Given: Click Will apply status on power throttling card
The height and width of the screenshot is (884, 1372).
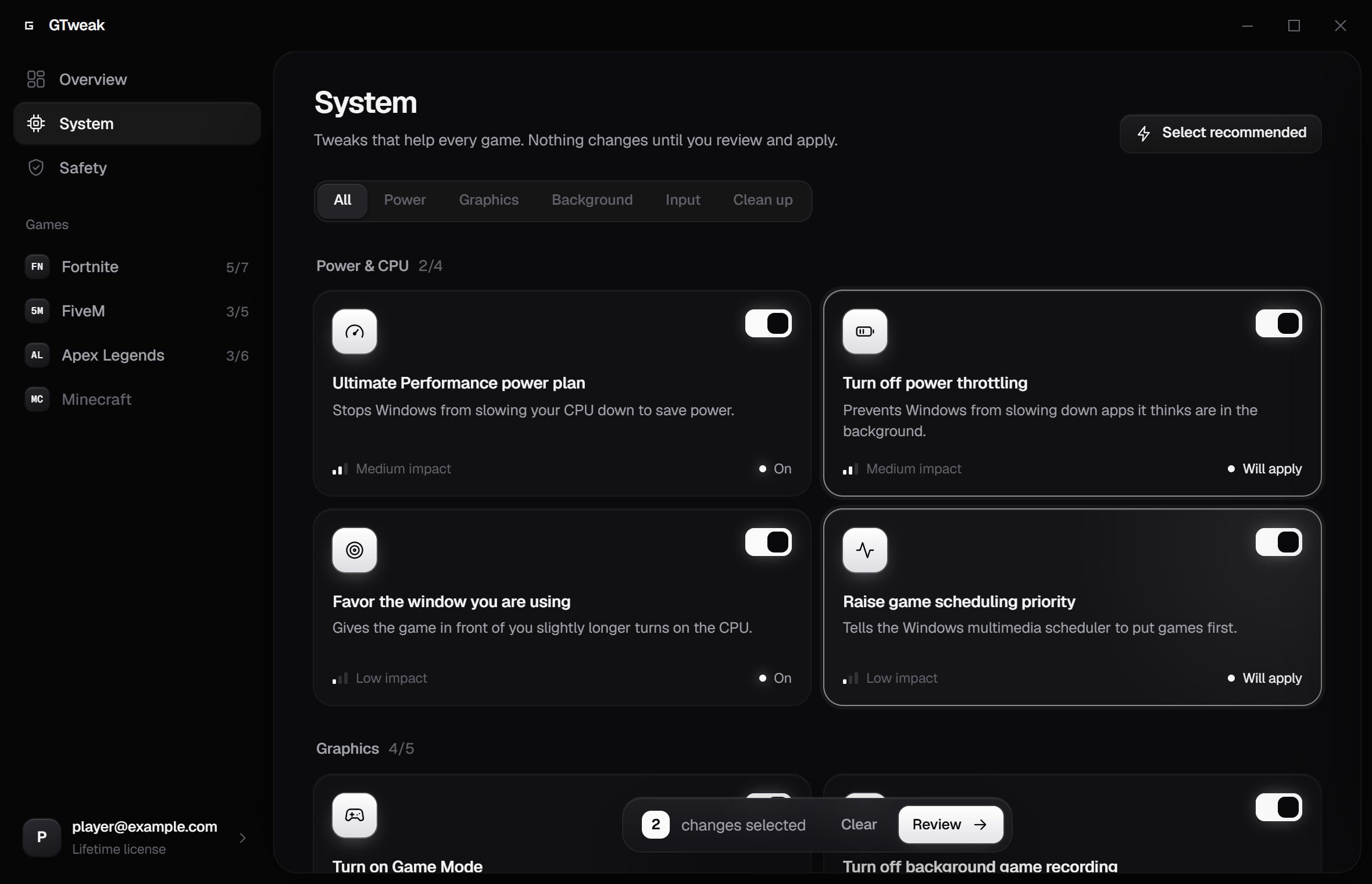Looking at the screenshot, I should pyautogui.click(x=1265, y=469).
